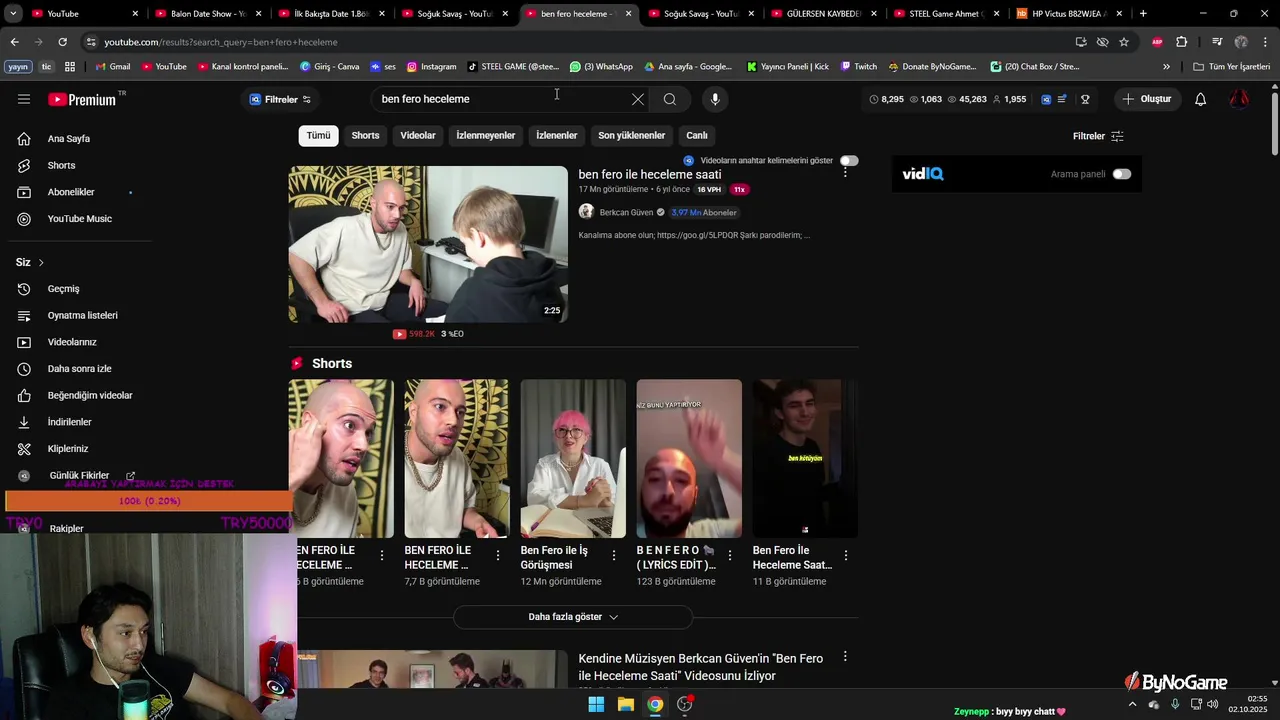Open the Gmail bookmark
The image size is (1280, 720).
click(113, 67)
